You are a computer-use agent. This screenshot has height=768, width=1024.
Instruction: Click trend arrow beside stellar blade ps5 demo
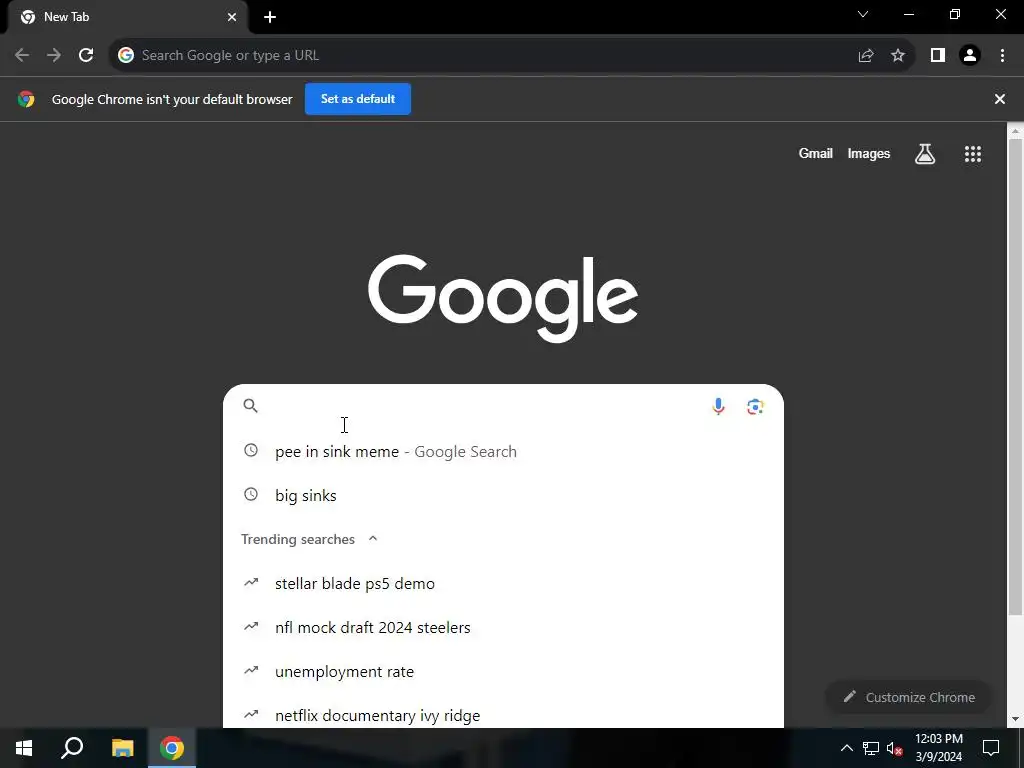point(251,582)
